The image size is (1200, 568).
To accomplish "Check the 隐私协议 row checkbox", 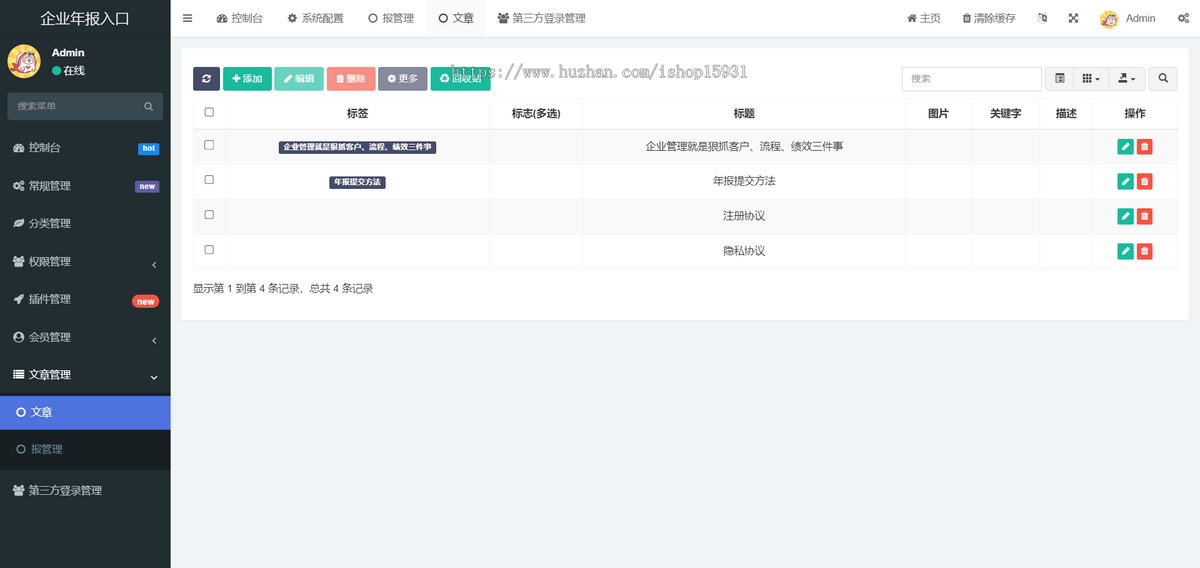I will [209, 250].
